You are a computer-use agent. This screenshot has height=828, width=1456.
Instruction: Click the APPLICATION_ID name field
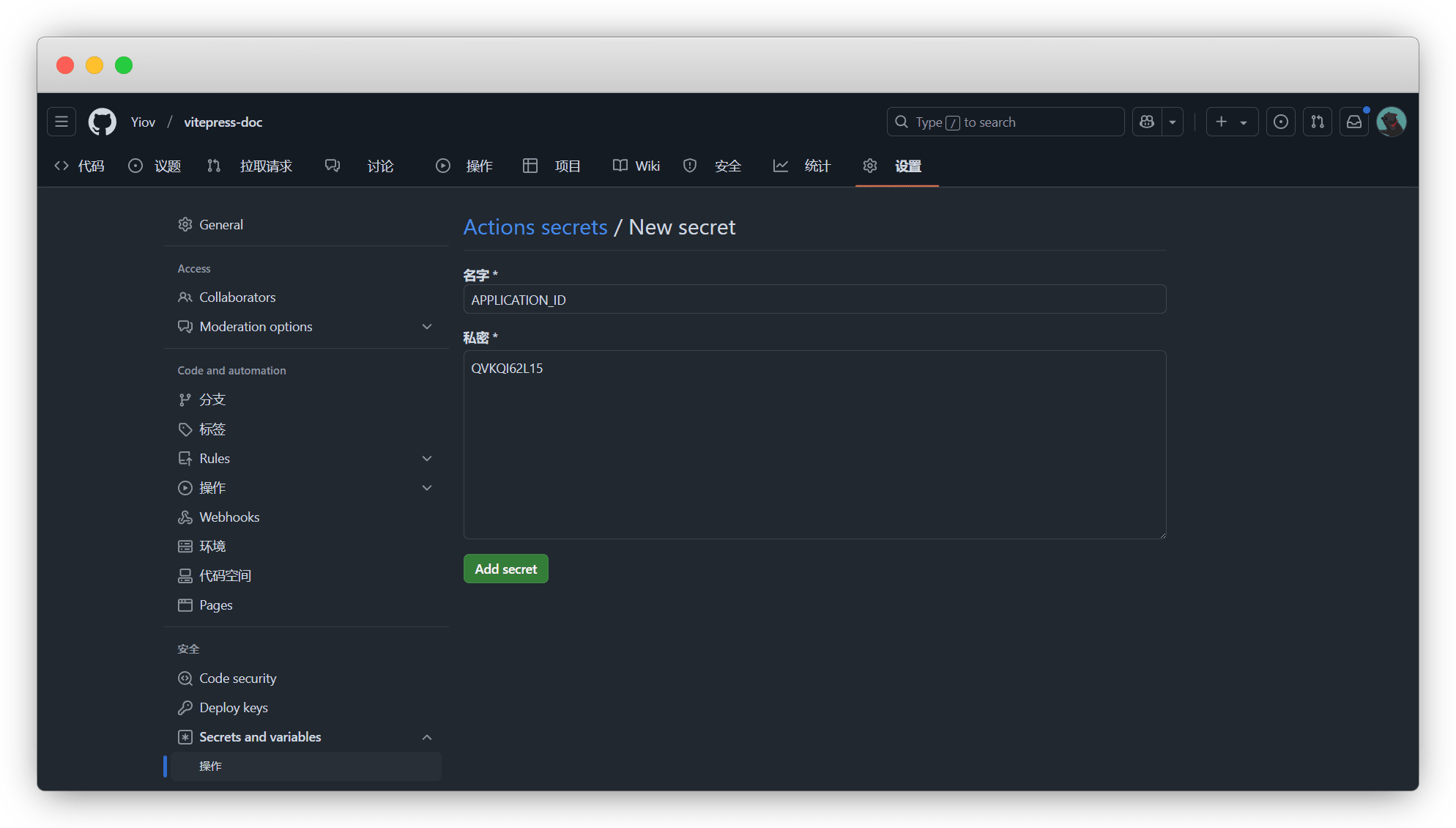coord(814,300)
